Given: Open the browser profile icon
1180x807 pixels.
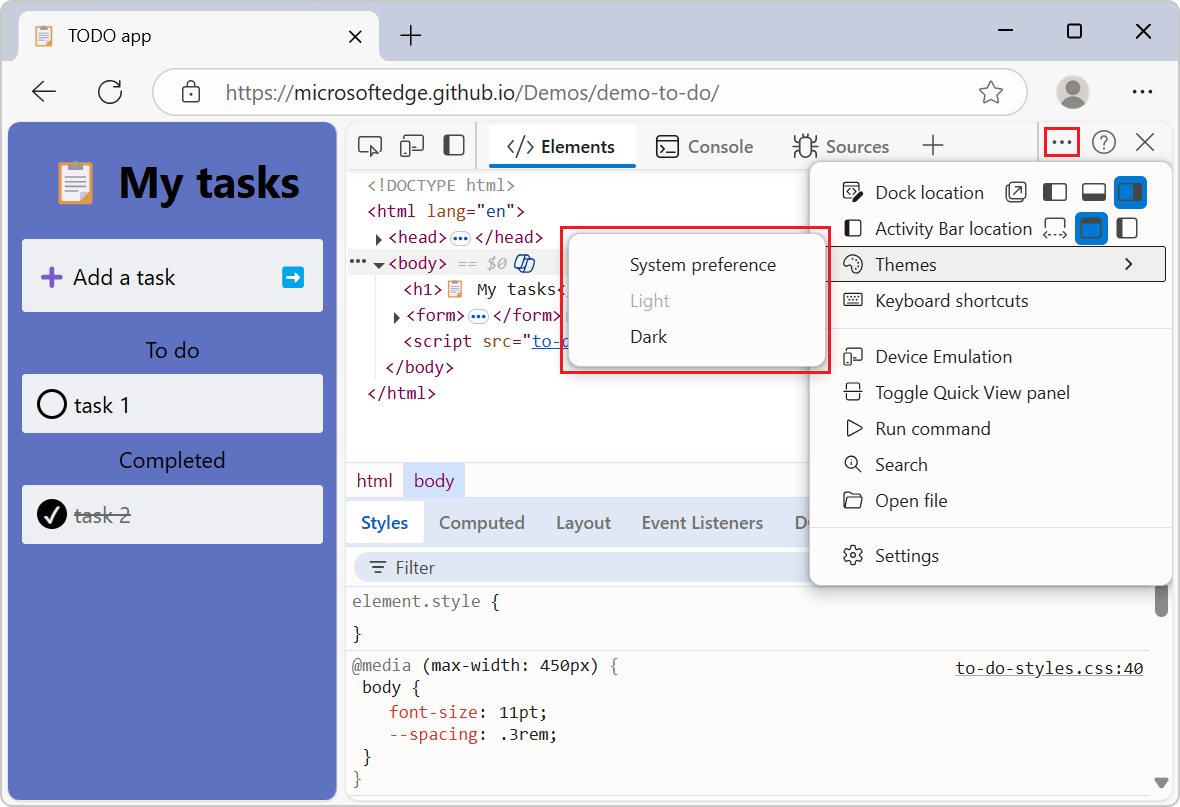Looking at the screenshot, I should [1072, 92].
